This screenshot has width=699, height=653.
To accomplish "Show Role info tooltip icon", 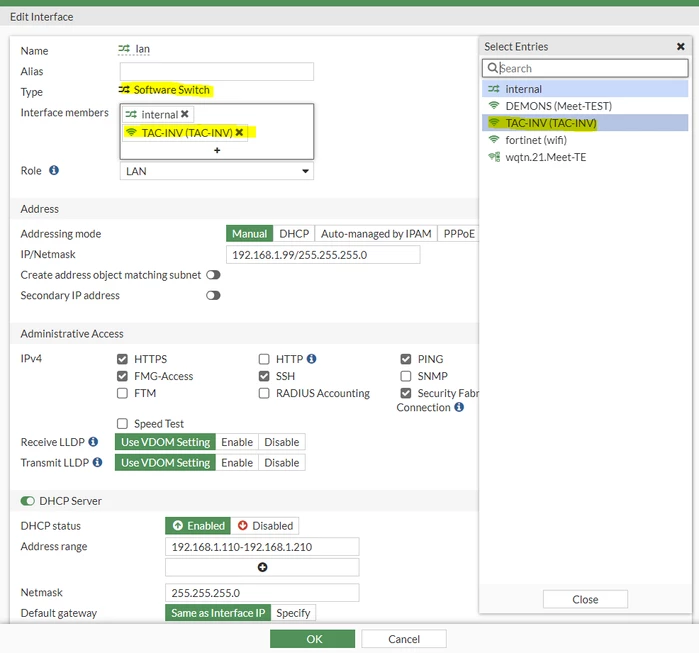I will point(54,170).
